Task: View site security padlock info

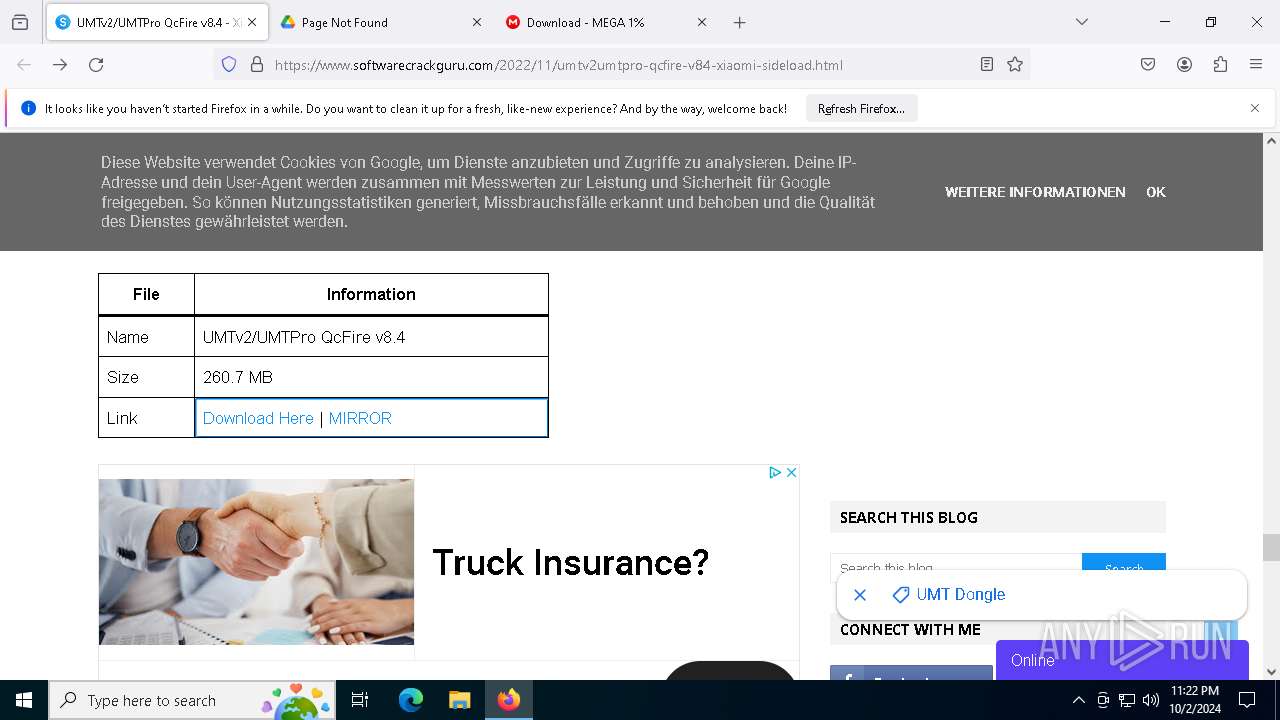Action: pyautogui.click(x=257, y=65)
